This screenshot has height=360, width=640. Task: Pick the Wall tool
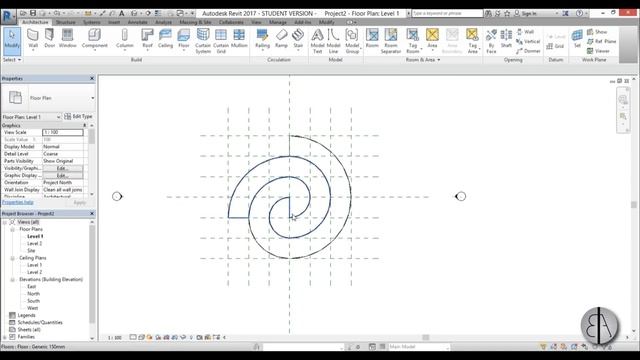pyautogui.click(x=33, y=40)
